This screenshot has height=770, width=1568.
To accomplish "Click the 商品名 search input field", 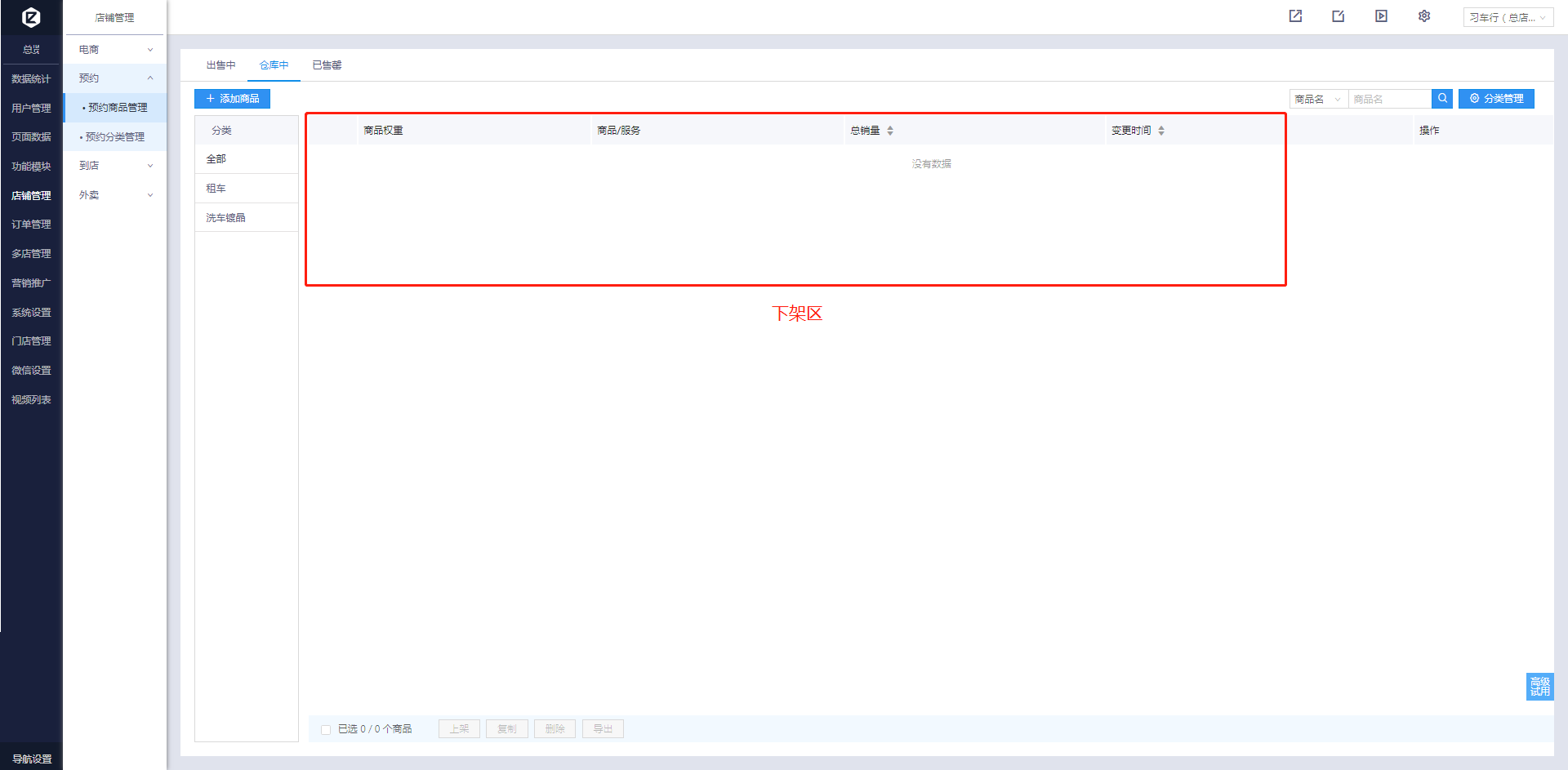I will click(x=1389, y=99).
